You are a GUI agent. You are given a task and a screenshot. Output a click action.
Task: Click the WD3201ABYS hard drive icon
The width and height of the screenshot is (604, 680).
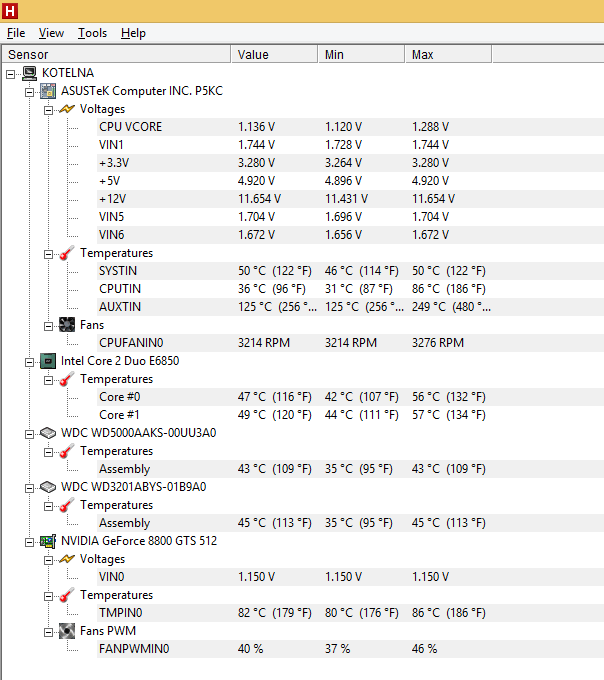tap(48, 487)
